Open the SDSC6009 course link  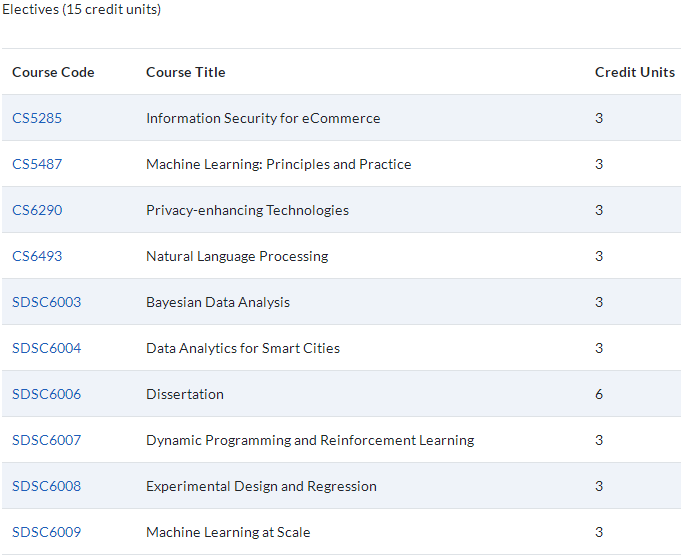click(46, 532)
